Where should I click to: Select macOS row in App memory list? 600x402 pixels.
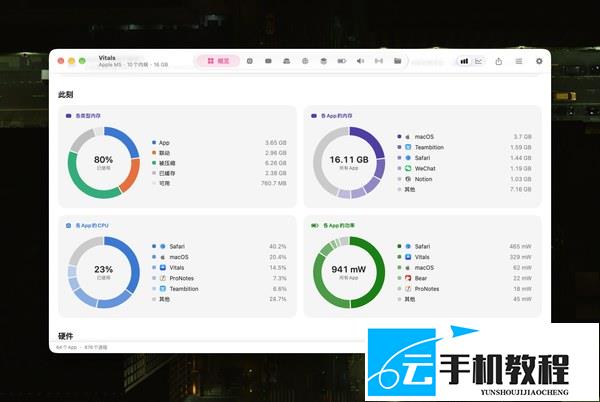pyautogui.click(x=465, y=137)
